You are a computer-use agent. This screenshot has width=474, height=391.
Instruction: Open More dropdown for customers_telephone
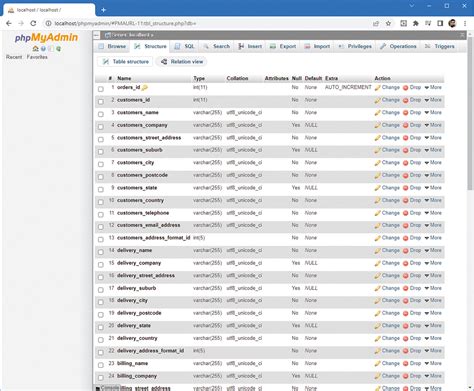click(433, 213)
